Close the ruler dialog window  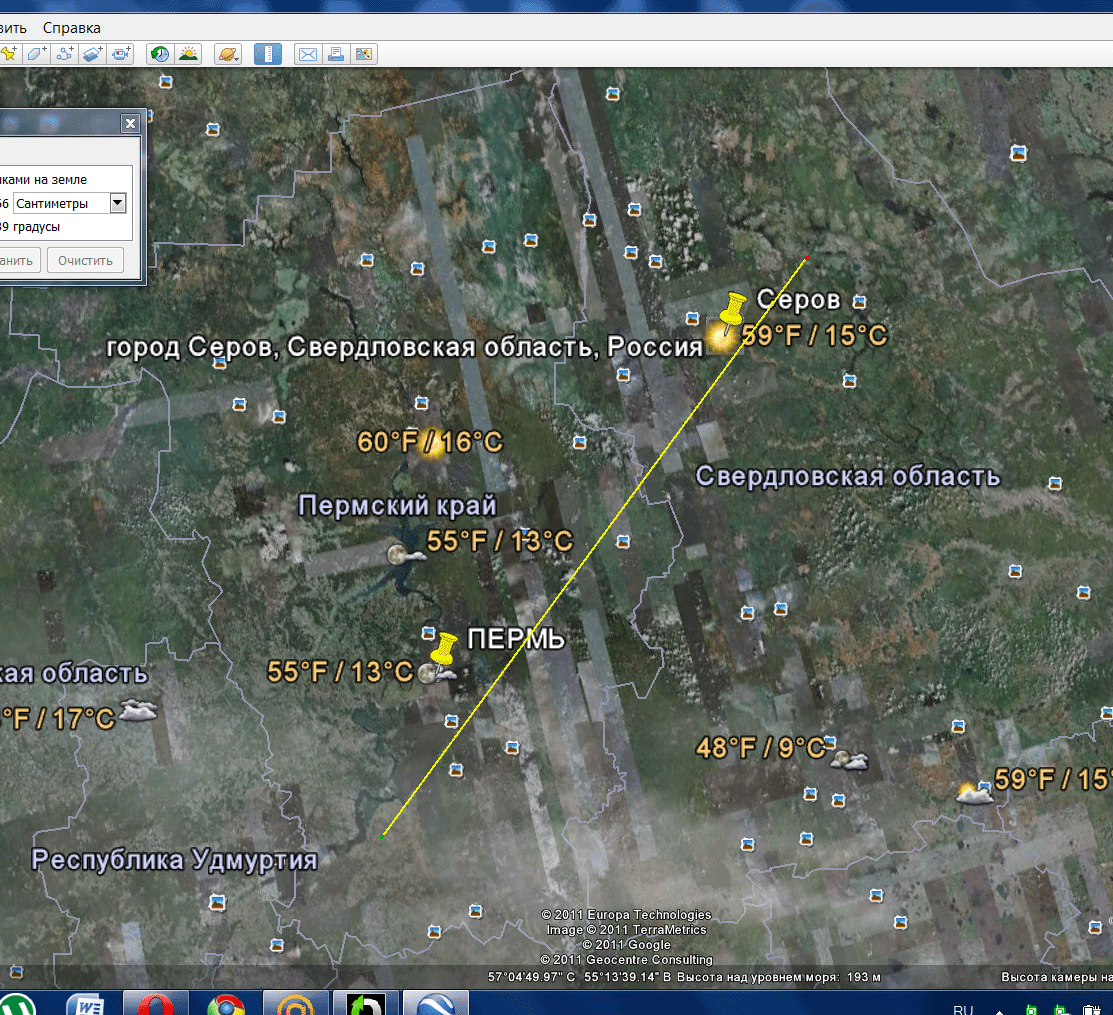click(x=130, y=124)
